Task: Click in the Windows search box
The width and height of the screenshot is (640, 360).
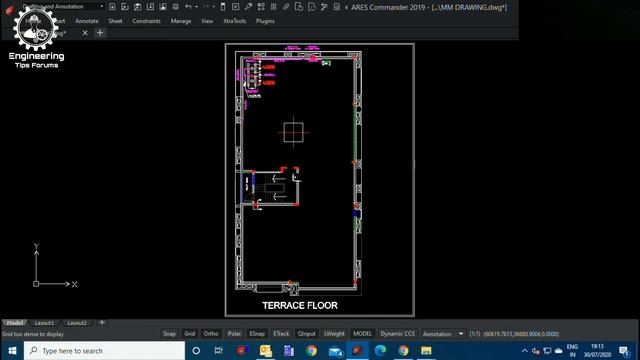Action: (104, 351)
